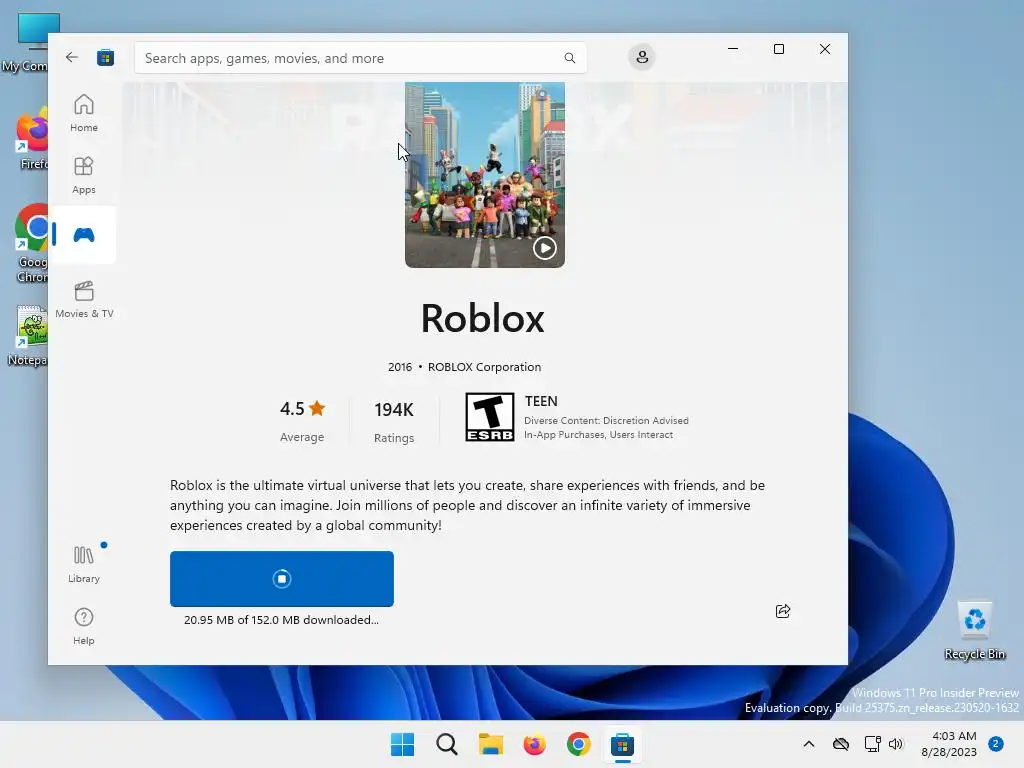The height and width of the screenshot is (768, 1024).
Task: Open the Help section in sidebar
Action: (x=84, y=626)
